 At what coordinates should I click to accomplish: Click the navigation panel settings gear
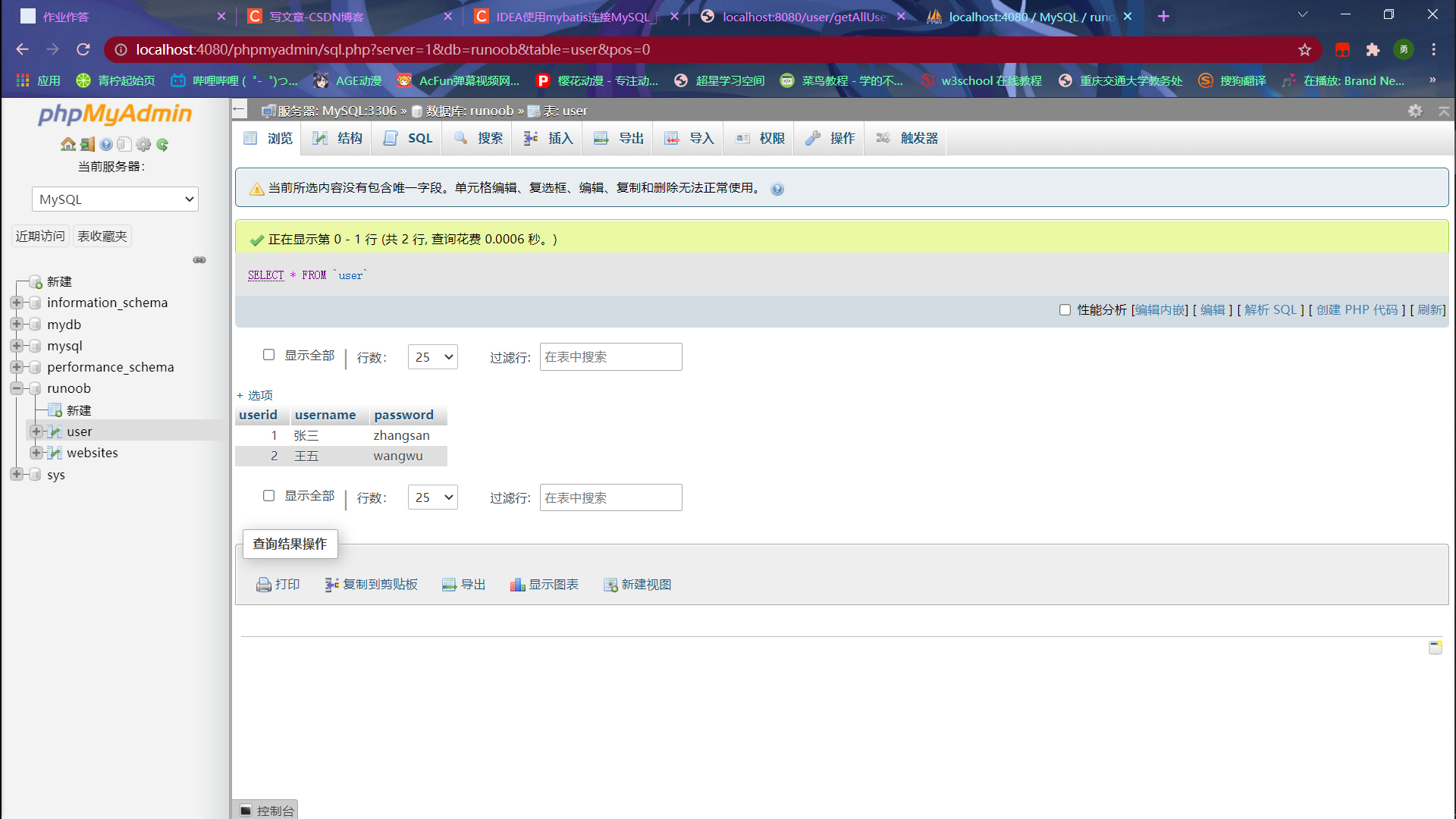tap(143, 144)
